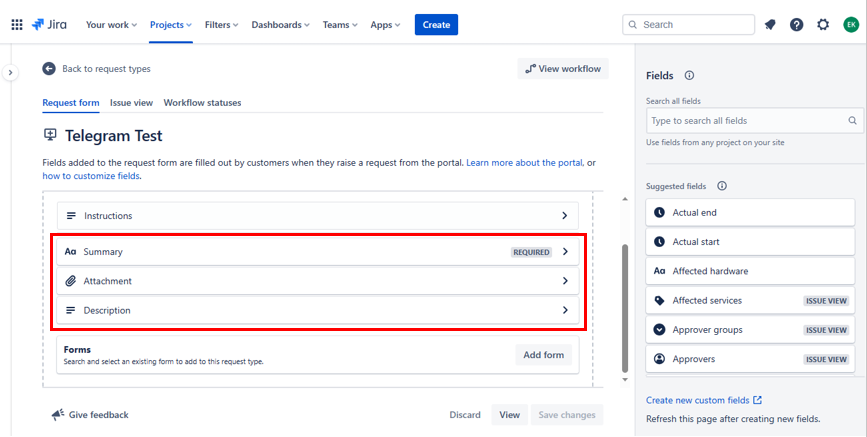Click the notifications icon in the top bar
This screenshot has height=437, width=867.
(x=770, y=24)
